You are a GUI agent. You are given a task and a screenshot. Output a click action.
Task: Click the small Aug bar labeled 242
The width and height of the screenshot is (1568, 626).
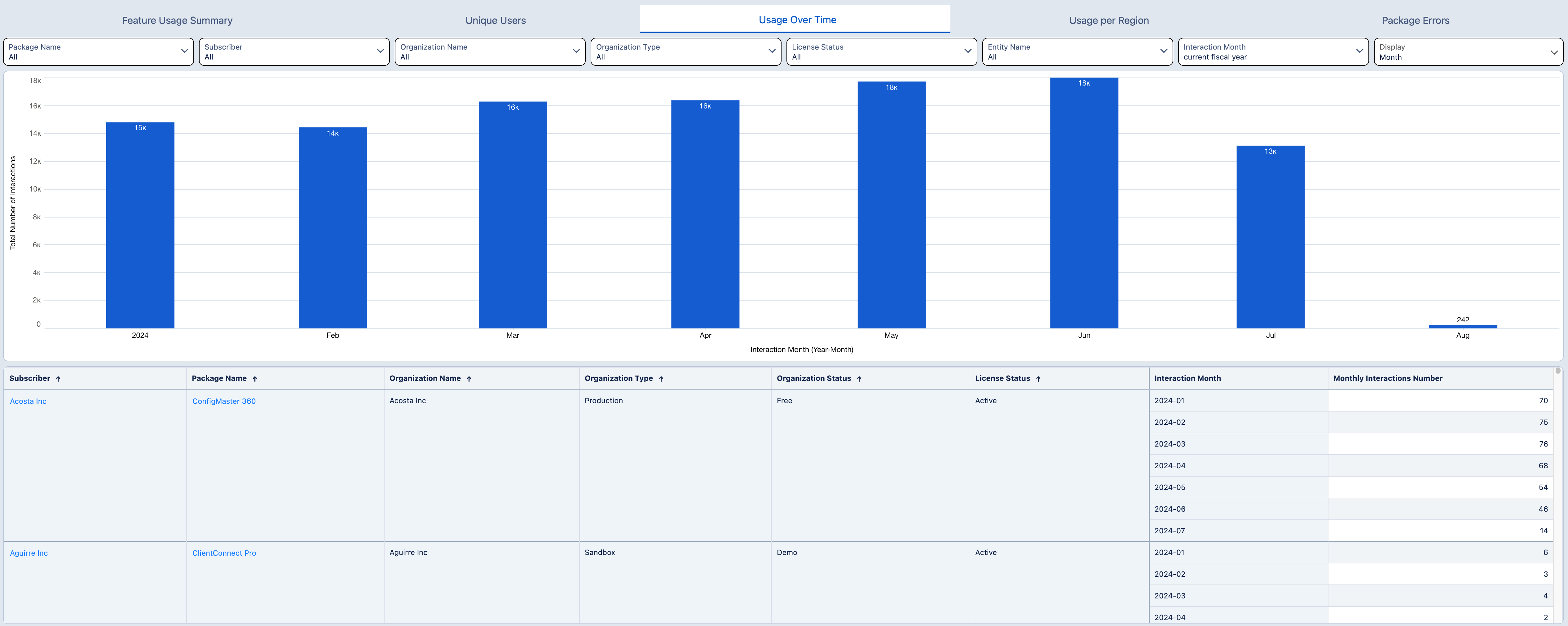coord(1463,326)
